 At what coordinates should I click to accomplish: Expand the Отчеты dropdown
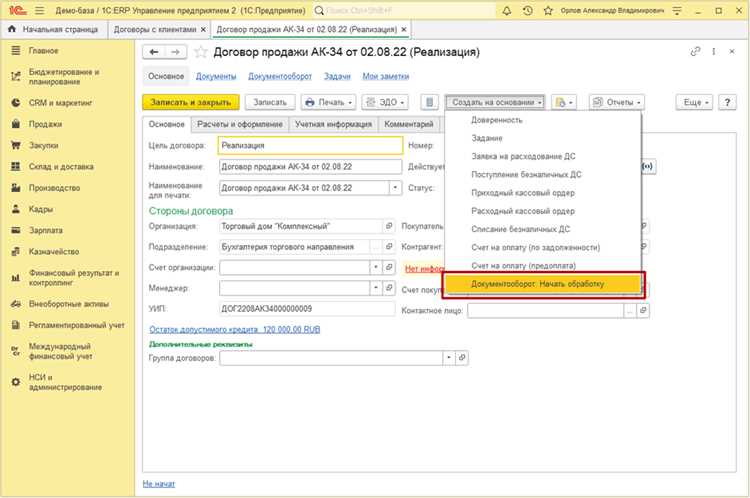pyautogui.click(x=616, y=102)
